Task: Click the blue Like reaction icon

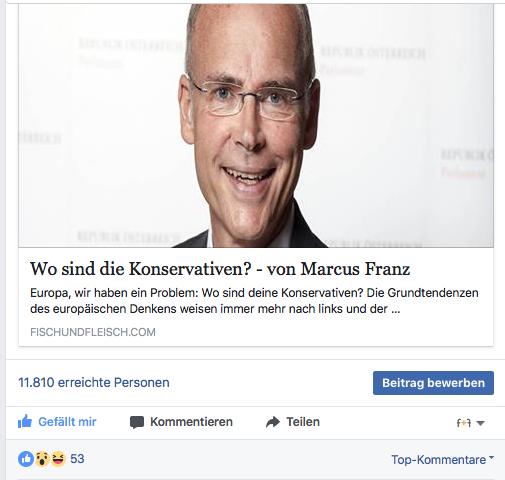Action: pyautogui.click(x=26, y=459)
